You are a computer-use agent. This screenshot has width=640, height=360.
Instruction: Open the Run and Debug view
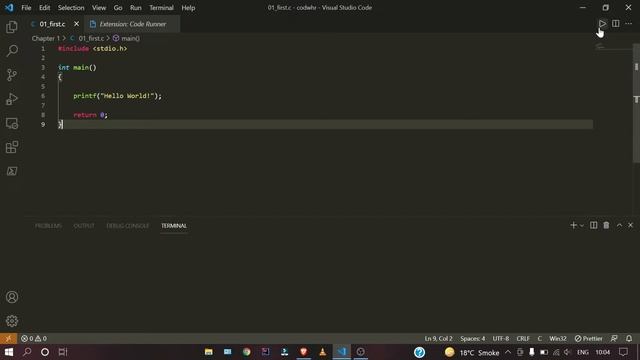pos(12,99)
